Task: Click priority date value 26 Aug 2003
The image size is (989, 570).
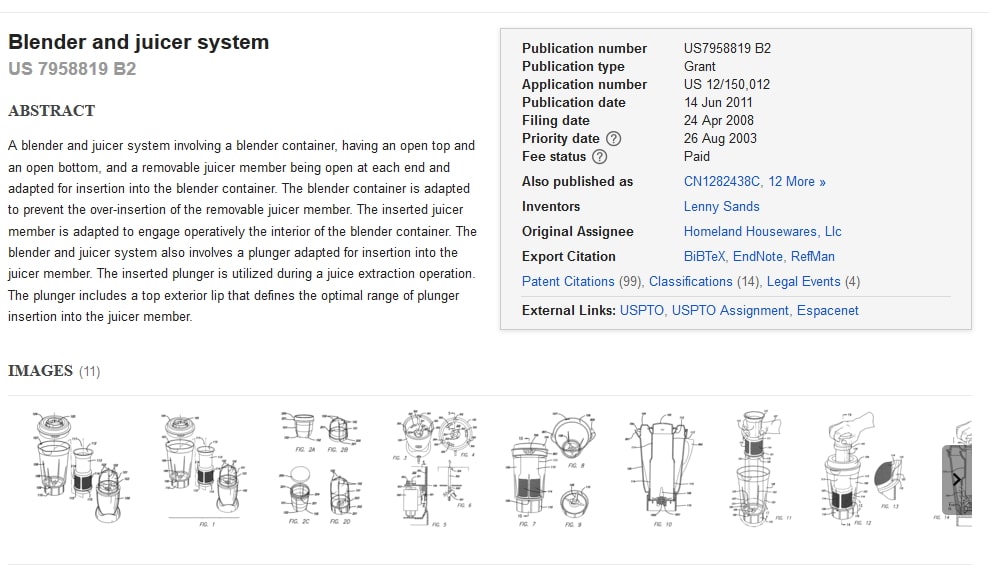Action: (720, 139)
